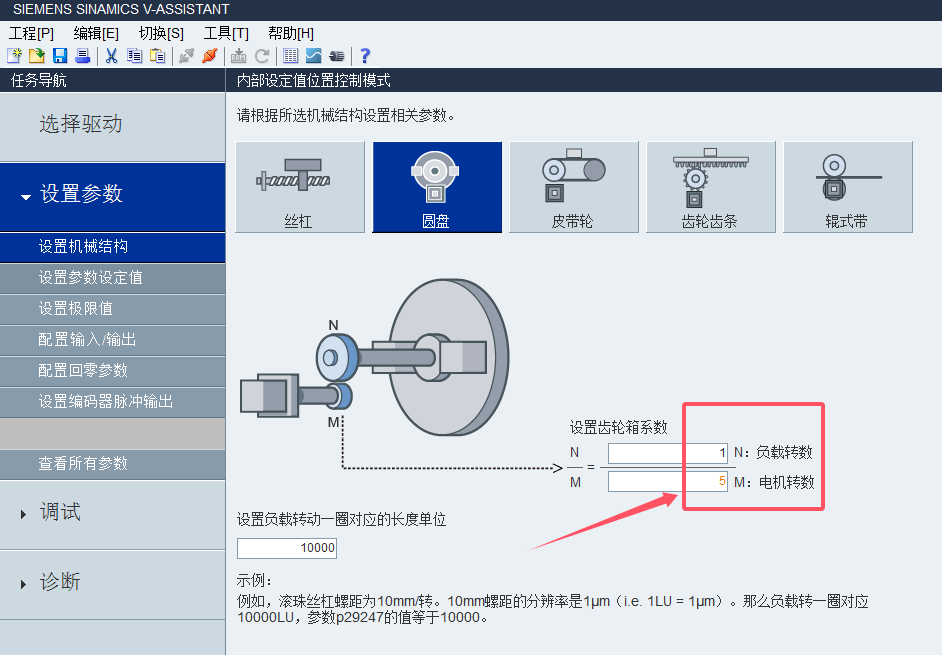Click the blue help question mark icon
The height and width of the screenshot is (655, 942).
(365, 56)
